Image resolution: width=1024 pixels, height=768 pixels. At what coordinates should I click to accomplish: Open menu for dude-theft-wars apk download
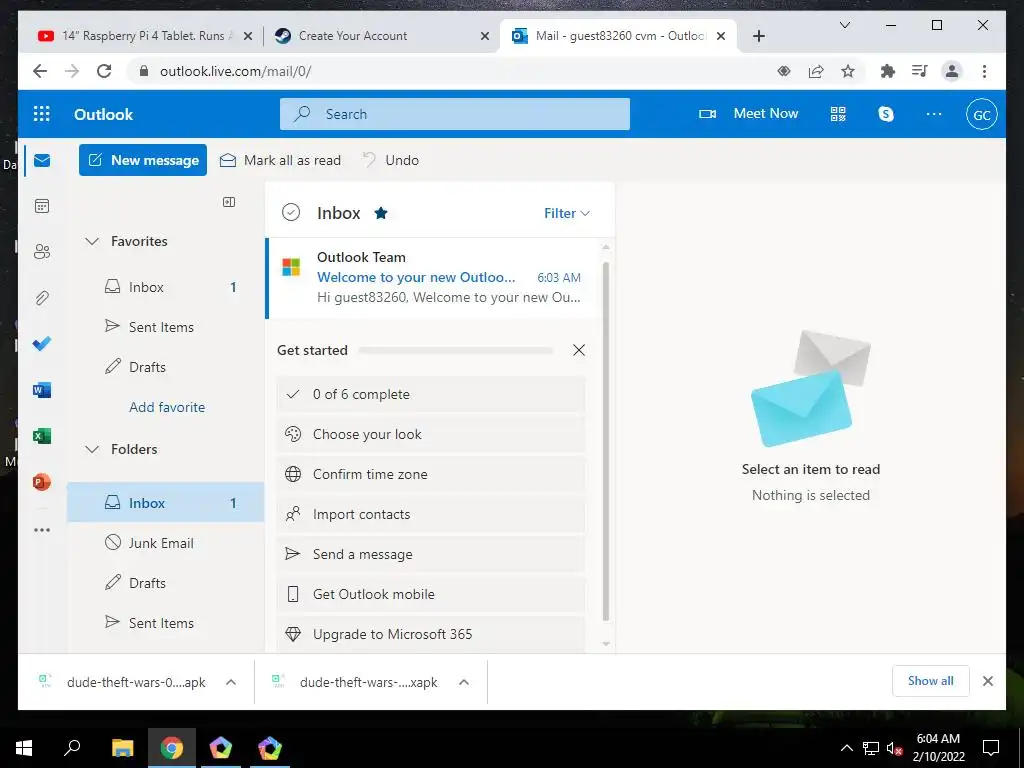tap(231, 682)
